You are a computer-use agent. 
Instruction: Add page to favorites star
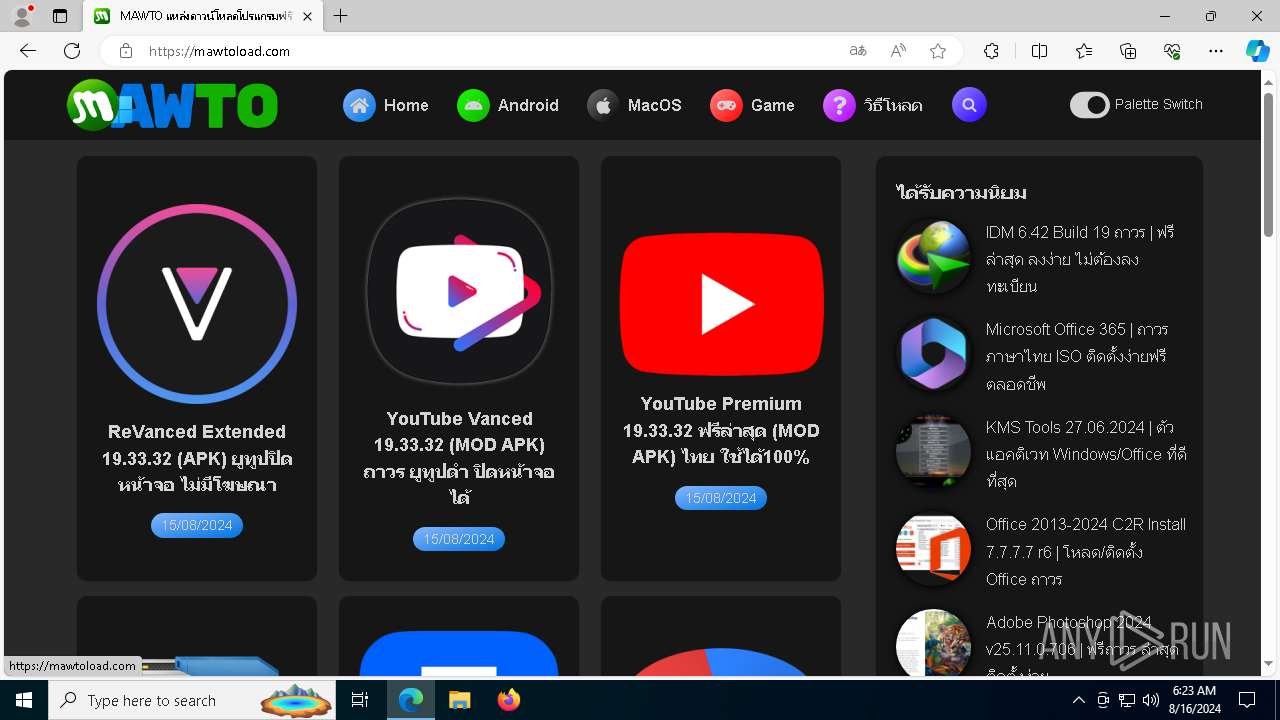click(x=938, y=51)
